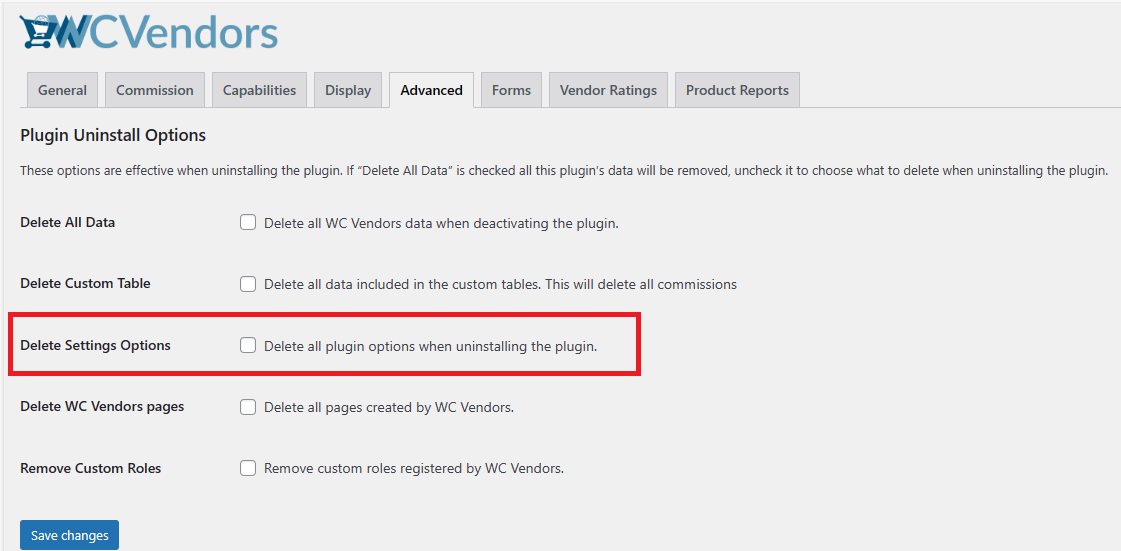Viewport: 1121px width, 551px height.
Task: Click the 'Delete all WC Vendors data' description text
Action: point(441,223)
